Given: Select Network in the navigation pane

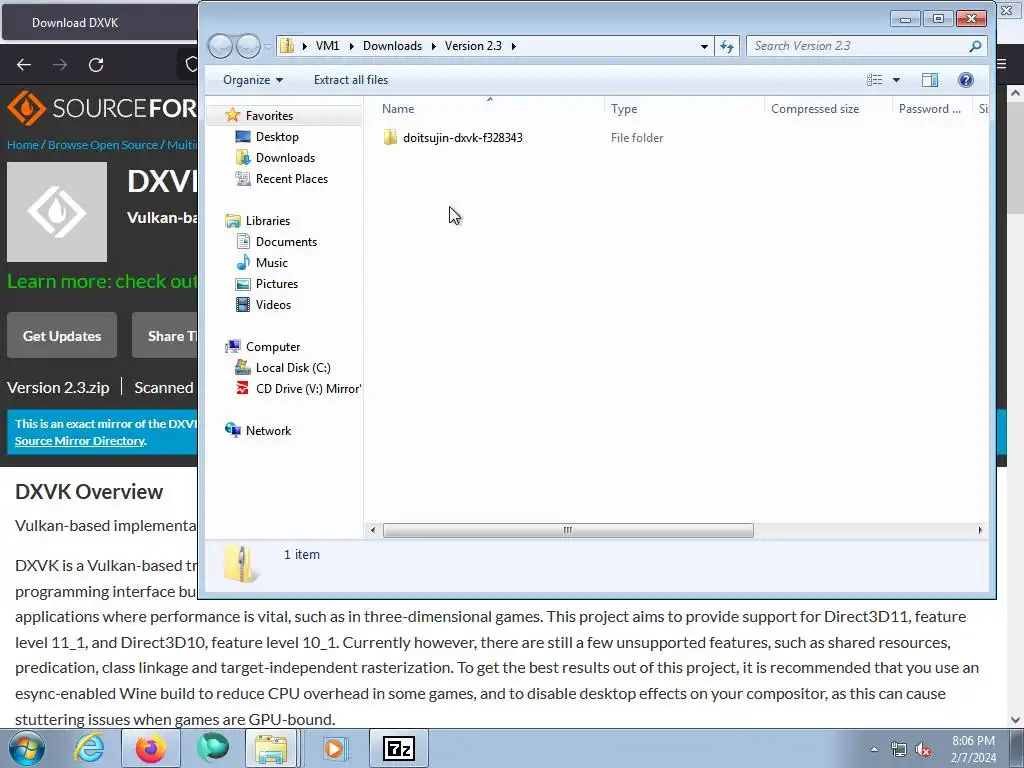Looking at the screenshot, I should click(268, 430).
